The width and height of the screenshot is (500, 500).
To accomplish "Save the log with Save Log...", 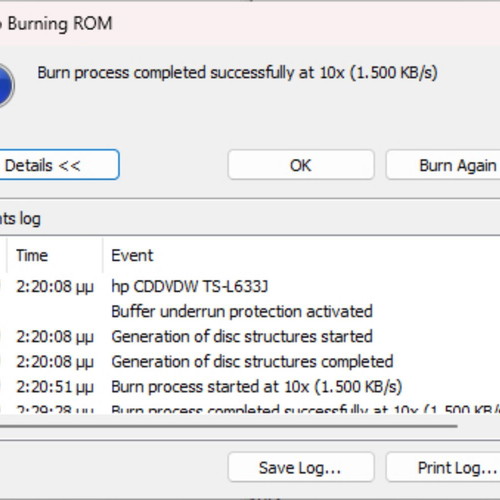I will click(x=301, y=467).
